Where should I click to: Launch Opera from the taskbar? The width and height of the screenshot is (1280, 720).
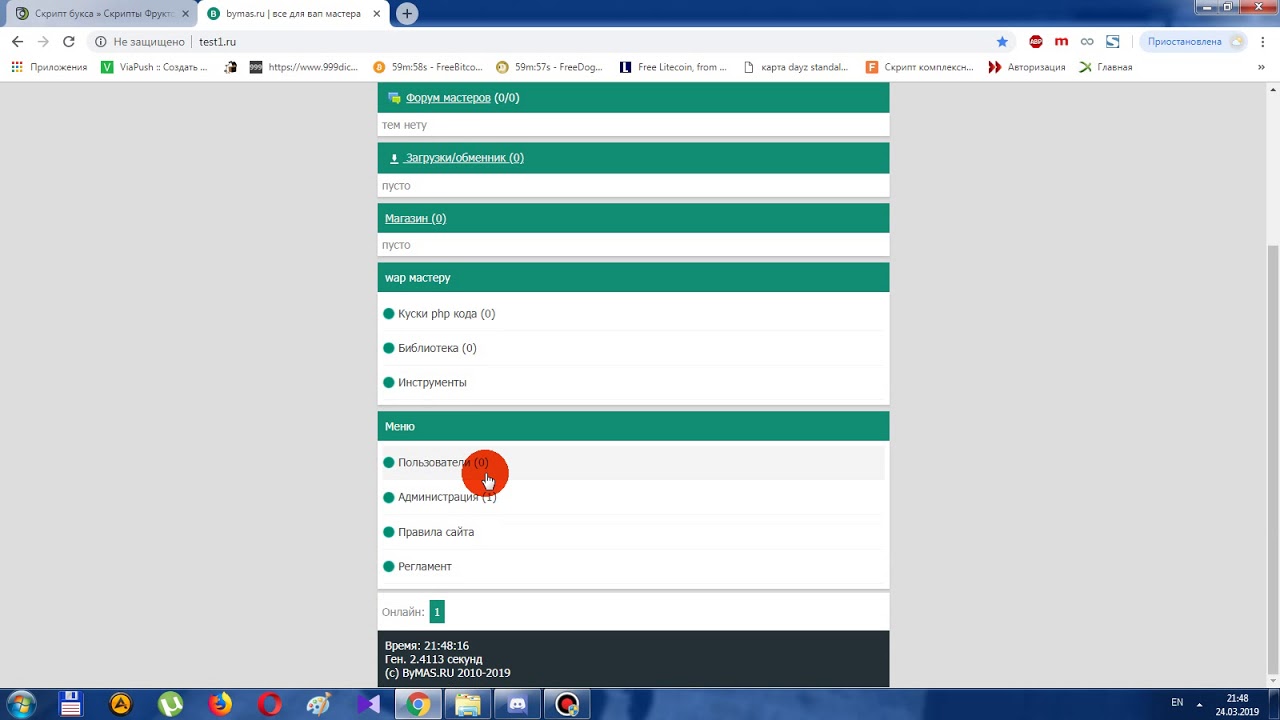(x=269, y=704)
